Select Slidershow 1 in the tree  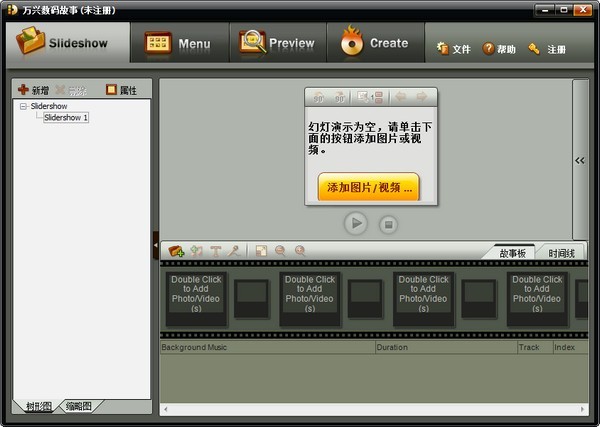[x=66, y=118]
